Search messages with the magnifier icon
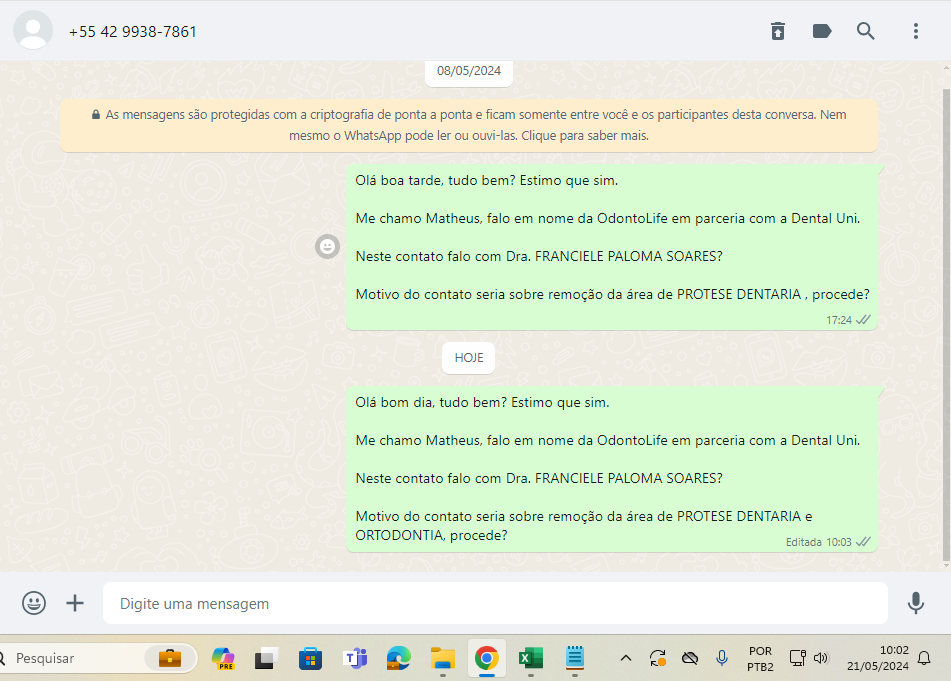Image resolution: width=951 pixels, height=681 pixels. click(865, 31)
